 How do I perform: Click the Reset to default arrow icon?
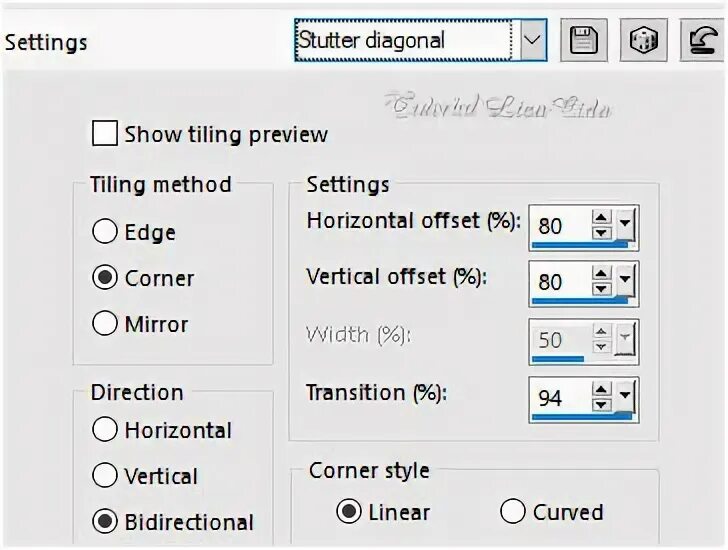point(702,40)
